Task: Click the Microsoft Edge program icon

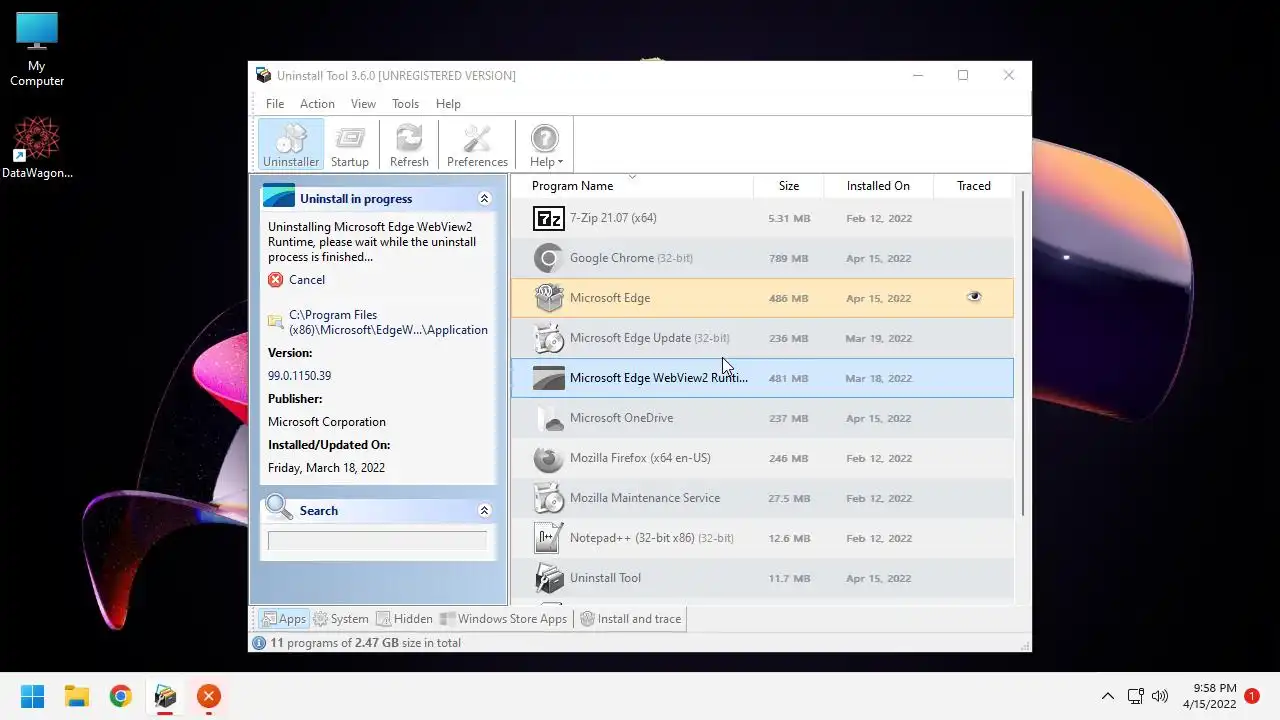Action: click(x=548, y=298)
